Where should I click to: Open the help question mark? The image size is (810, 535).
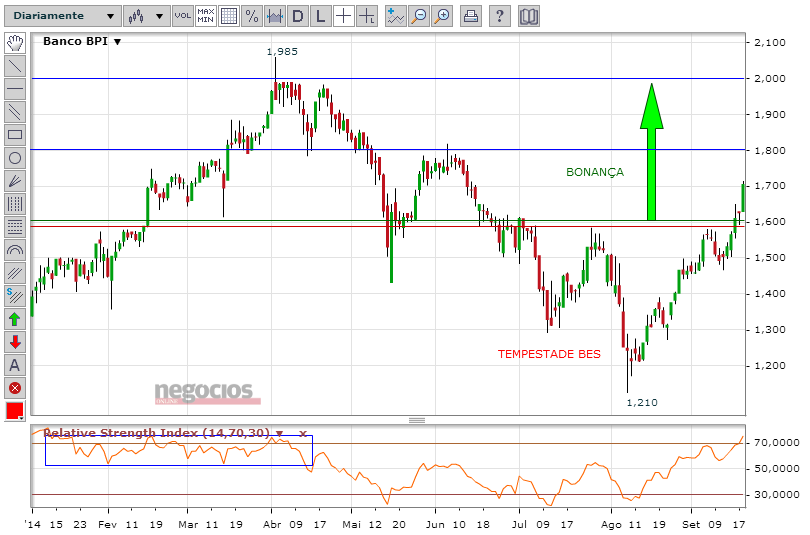[500, 16]
